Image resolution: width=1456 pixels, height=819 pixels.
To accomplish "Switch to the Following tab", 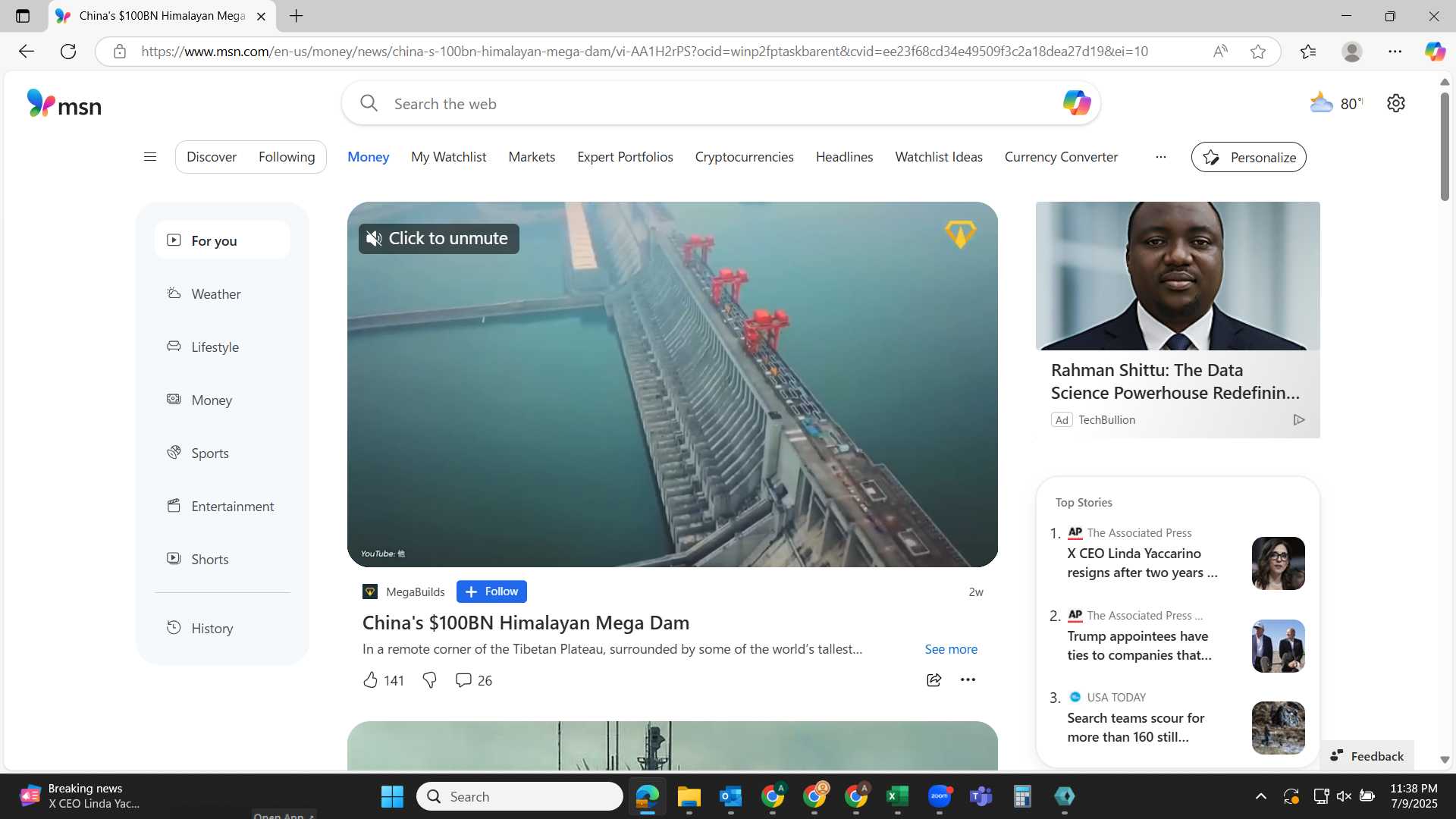I will click(287, 157).
